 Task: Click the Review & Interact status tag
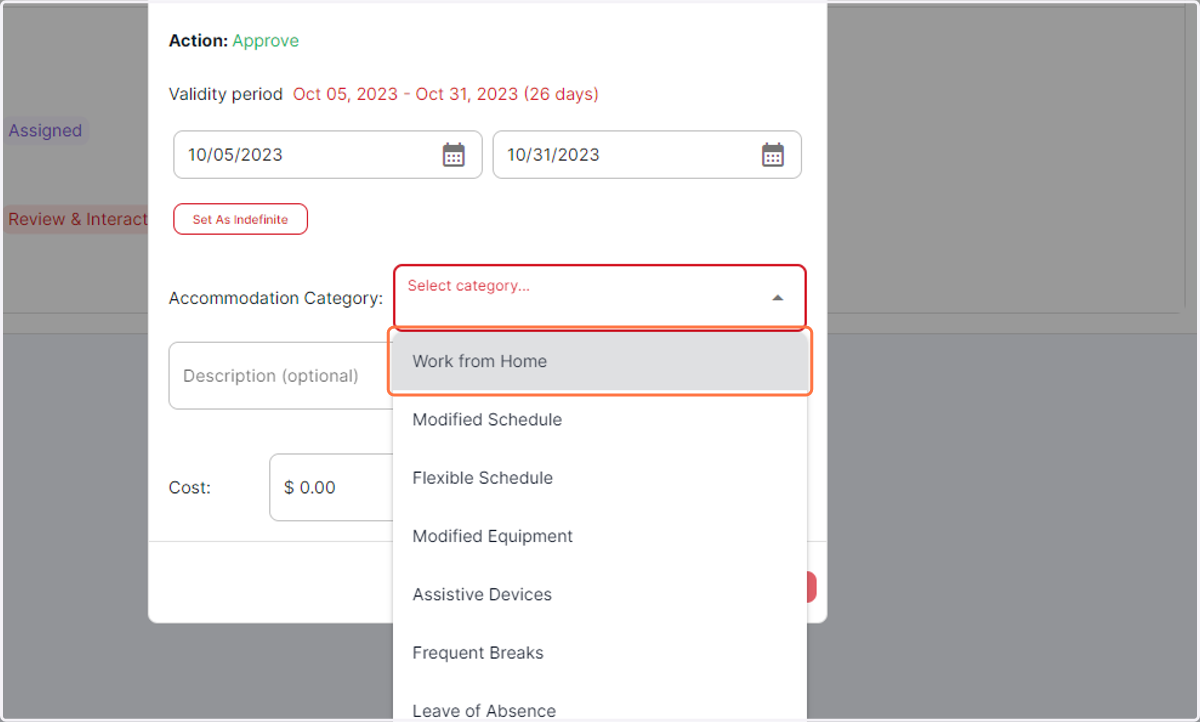76,219
